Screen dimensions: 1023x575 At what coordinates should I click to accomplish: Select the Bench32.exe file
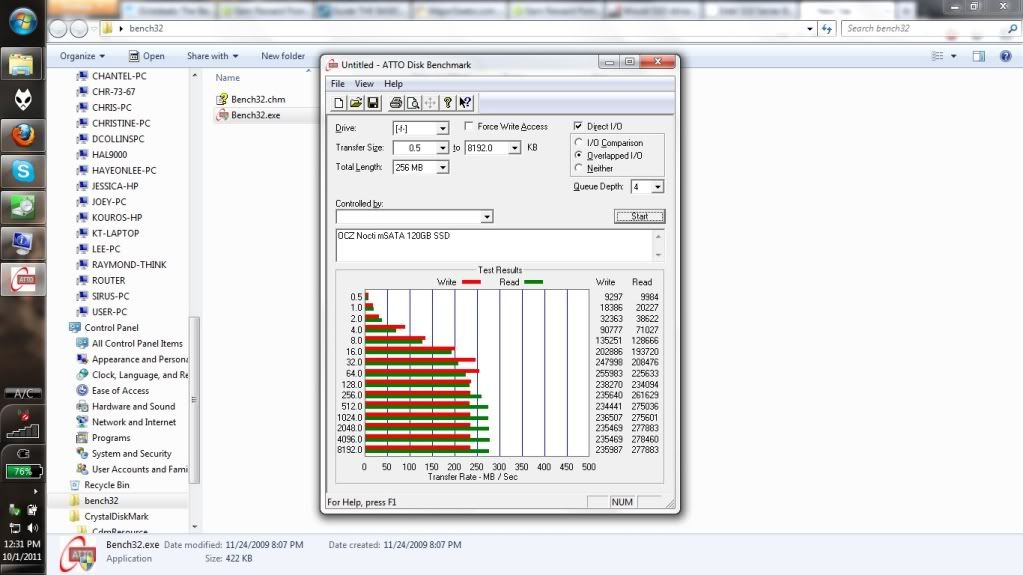point(255,115)
